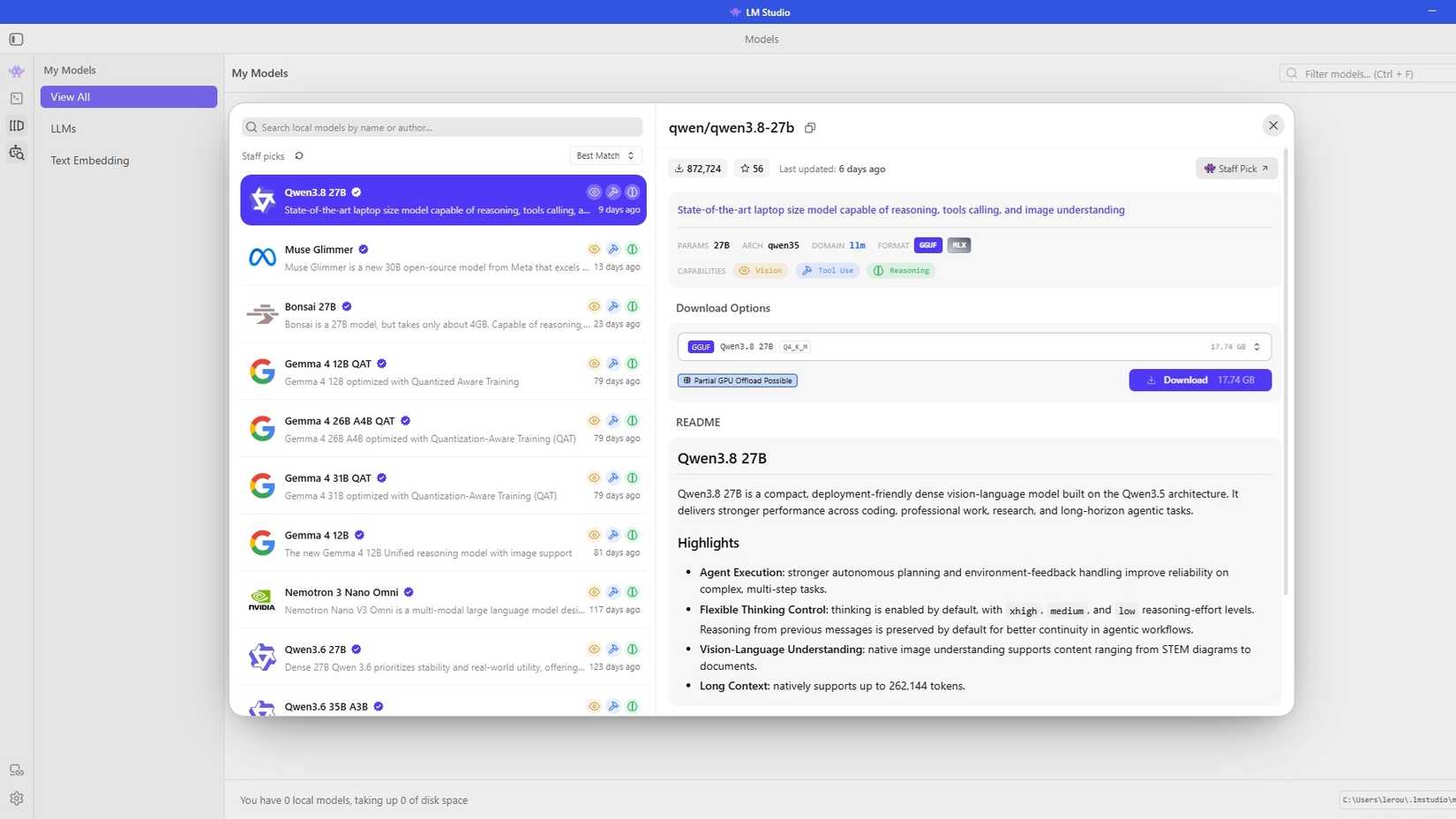Select the Gemma 4 26B A4B QAT entry
The image size is (1456, 819).
(x=443, y=429)
